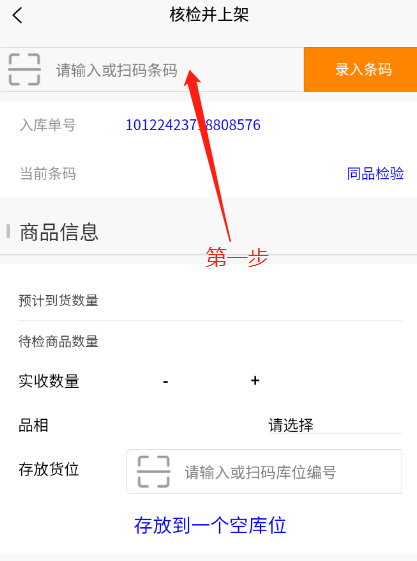Decrease 实收数量 with the minus sign
Screen dimensions: 417x561
pyautogui.click(x=166, y=381)
